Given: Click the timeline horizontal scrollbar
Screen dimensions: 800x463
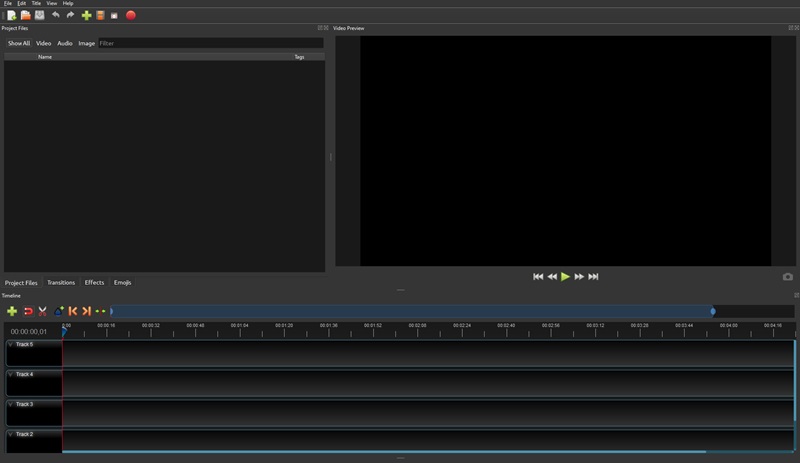Looking at the screenshot, I should (x=384, y=452).
